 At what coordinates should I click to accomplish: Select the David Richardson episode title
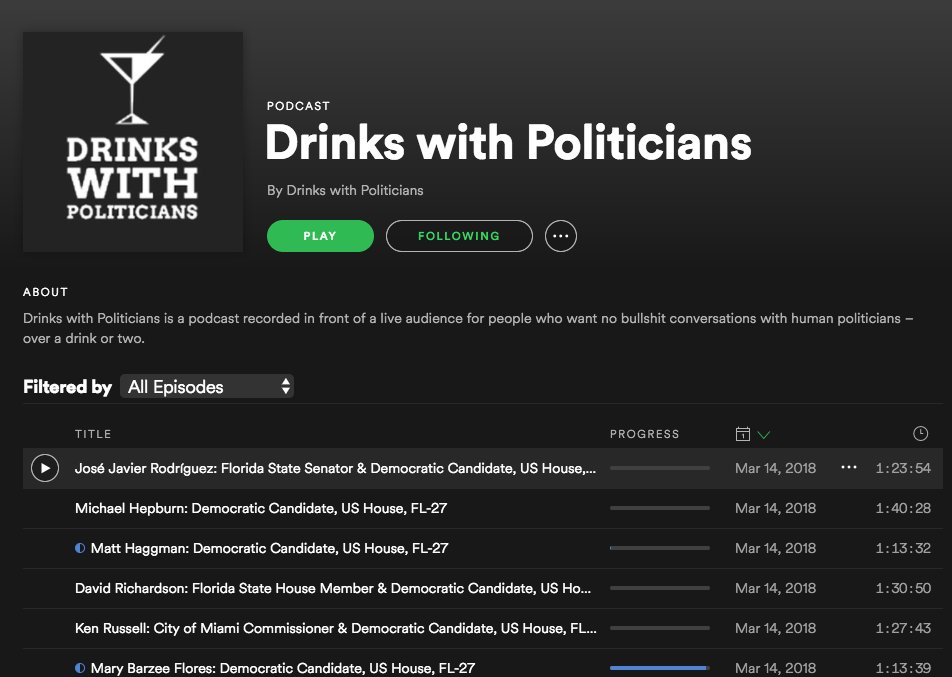tap(333, 588)
